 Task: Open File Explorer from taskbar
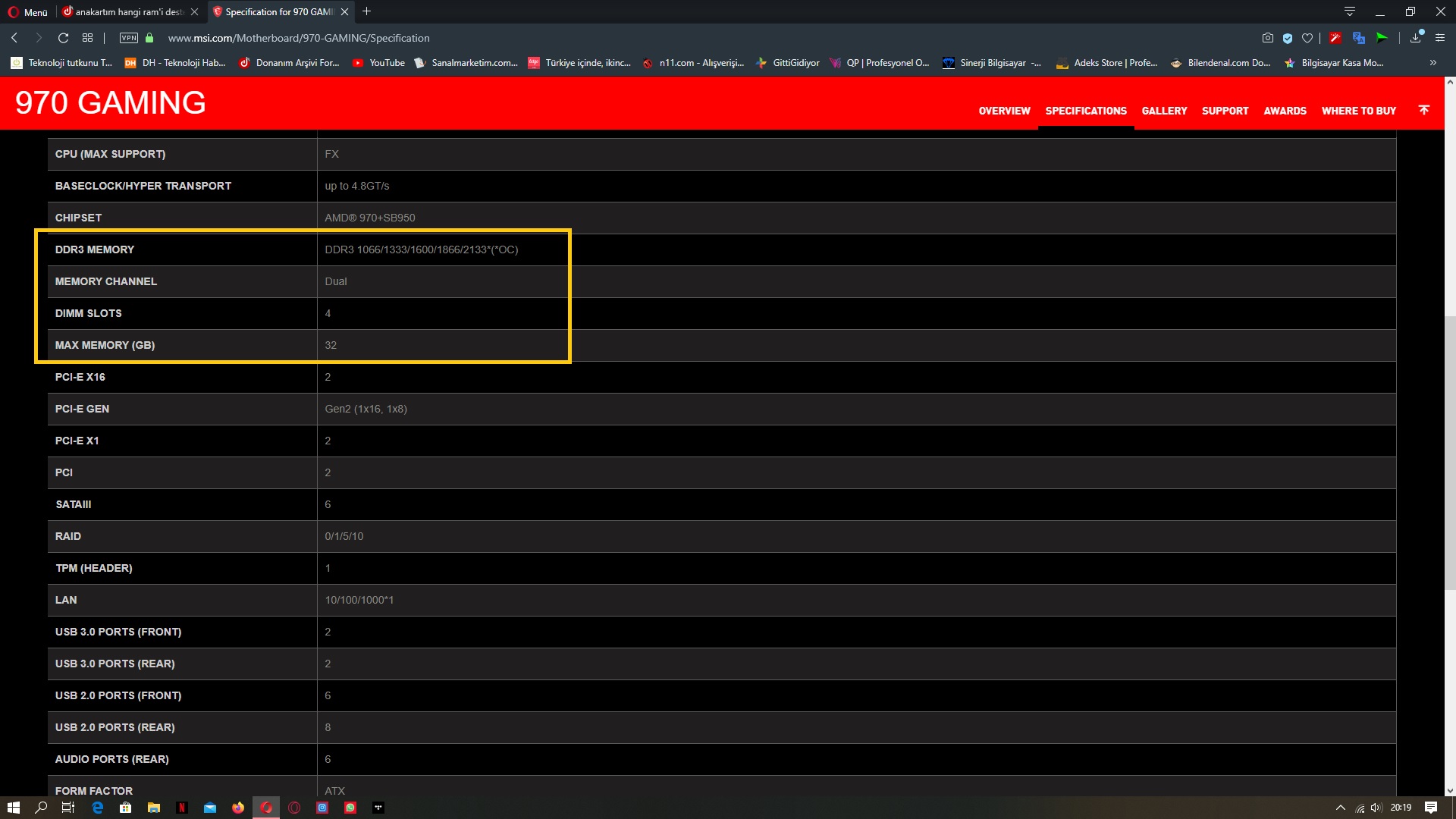point(154,808)
